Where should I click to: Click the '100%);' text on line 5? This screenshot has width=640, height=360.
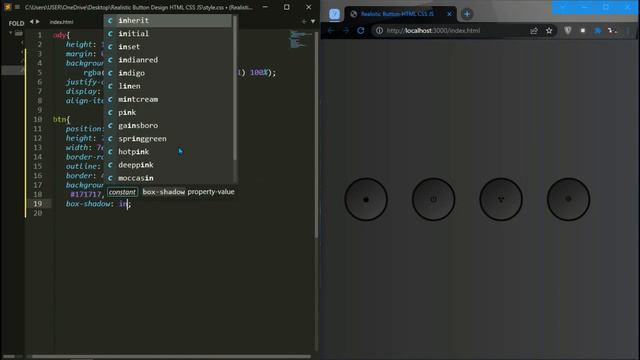[x=263, y=73]
